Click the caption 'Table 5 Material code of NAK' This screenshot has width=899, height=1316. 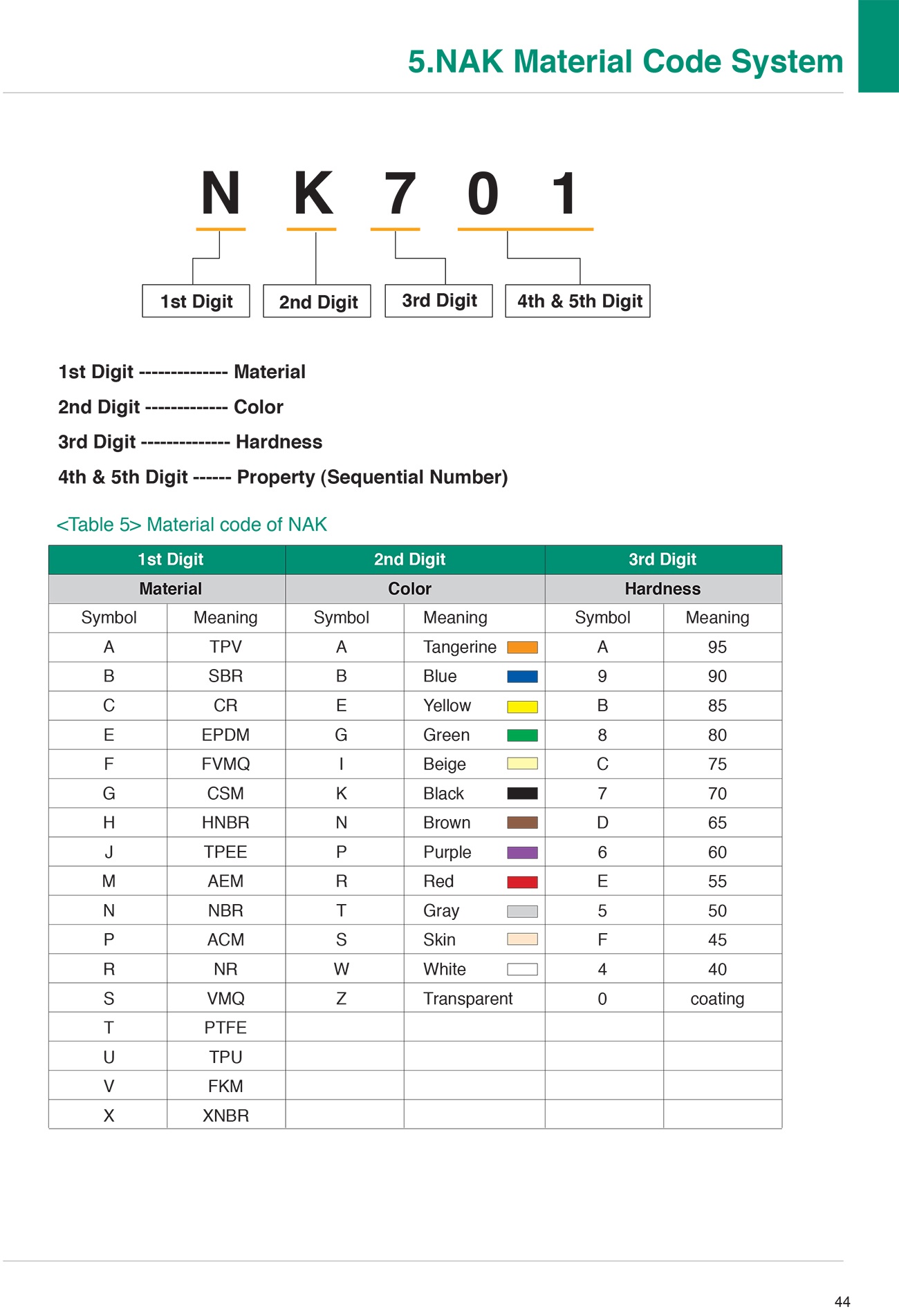click(x=192, y=525)
